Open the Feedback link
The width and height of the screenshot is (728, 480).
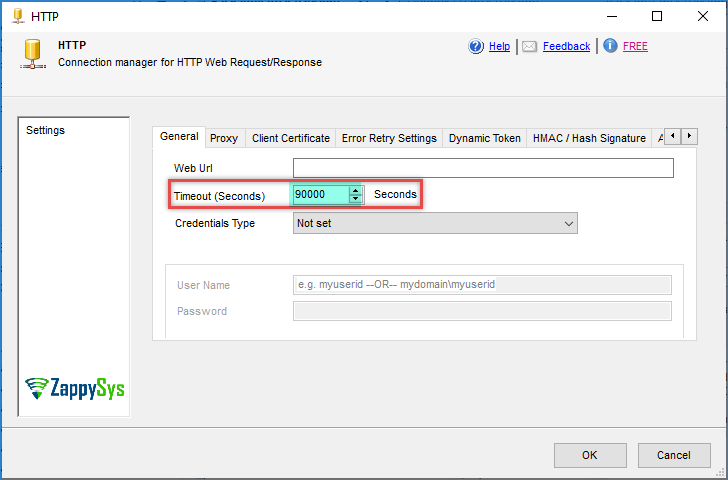pos(566,46)
